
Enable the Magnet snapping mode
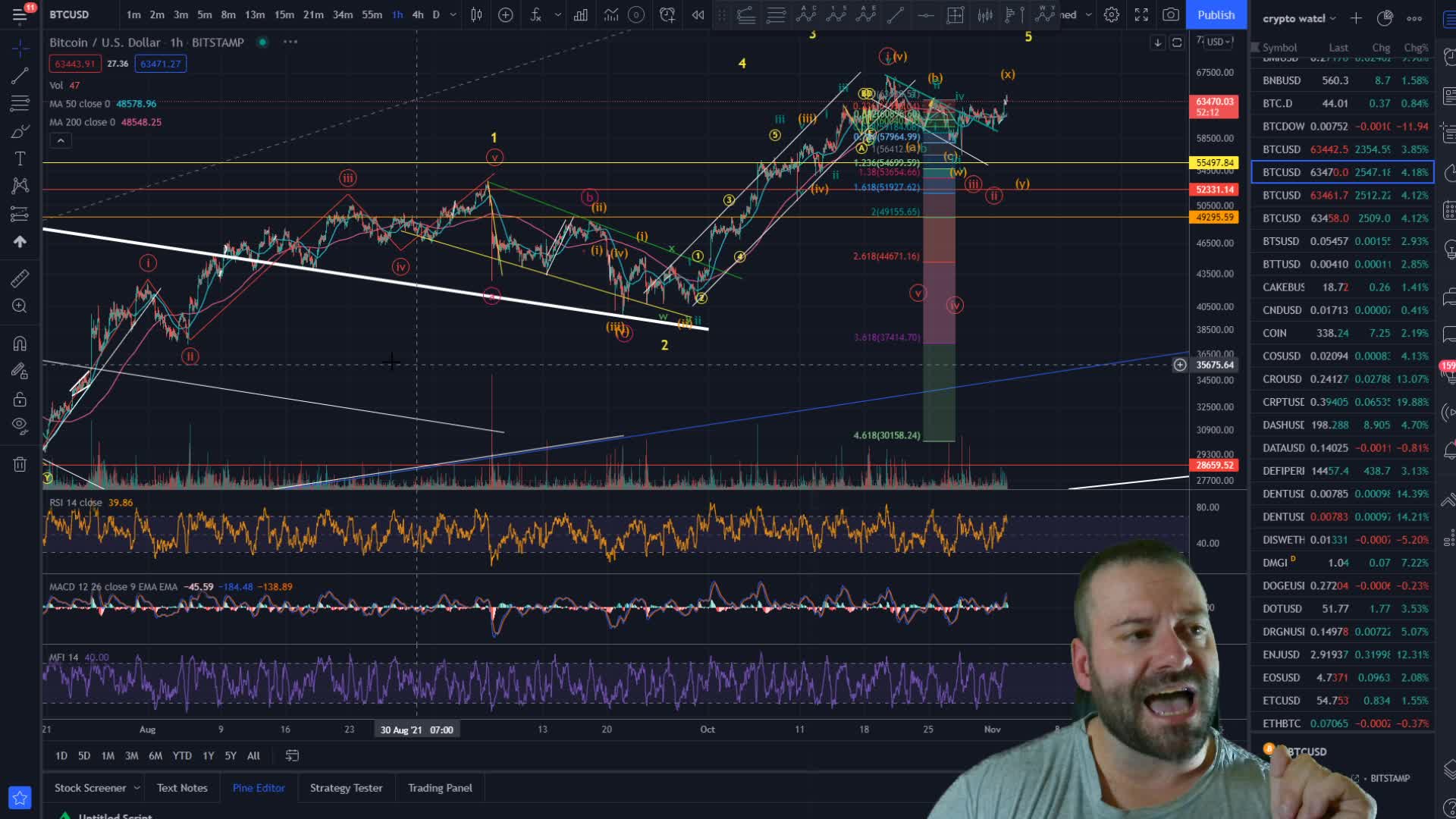19,342
